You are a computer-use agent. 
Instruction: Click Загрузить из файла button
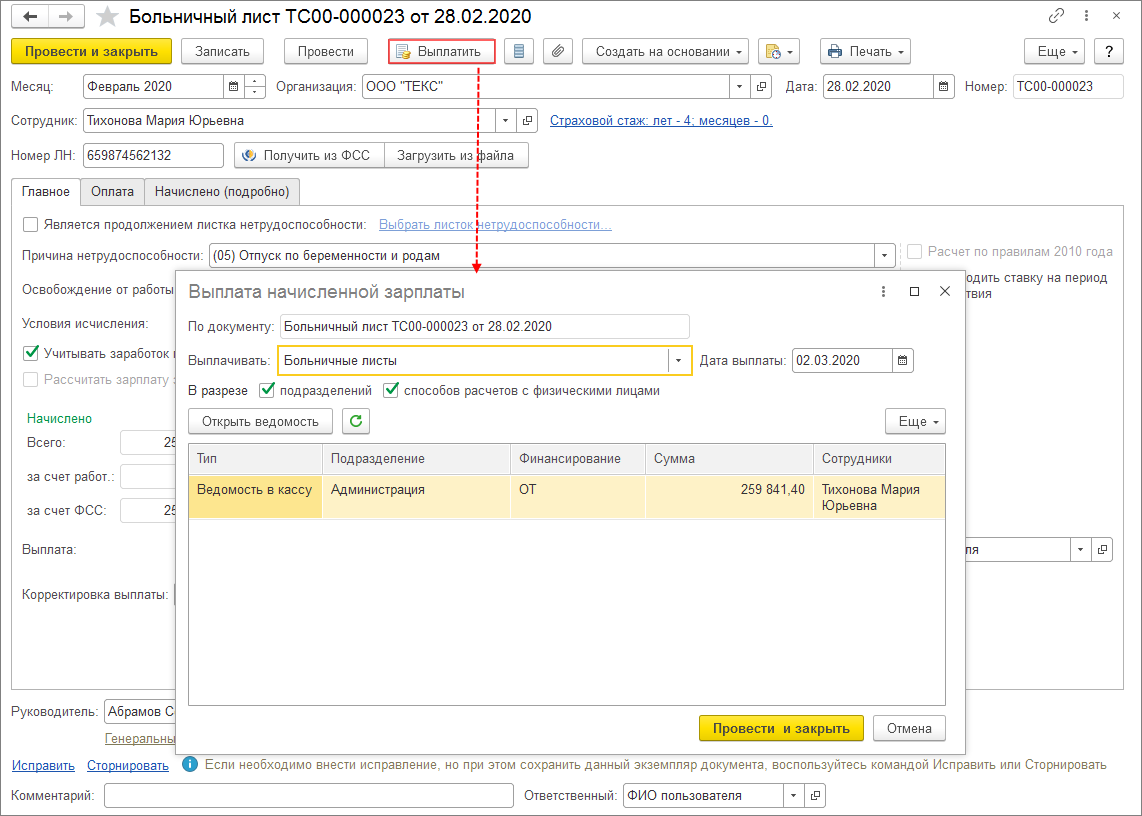(456, 155)
